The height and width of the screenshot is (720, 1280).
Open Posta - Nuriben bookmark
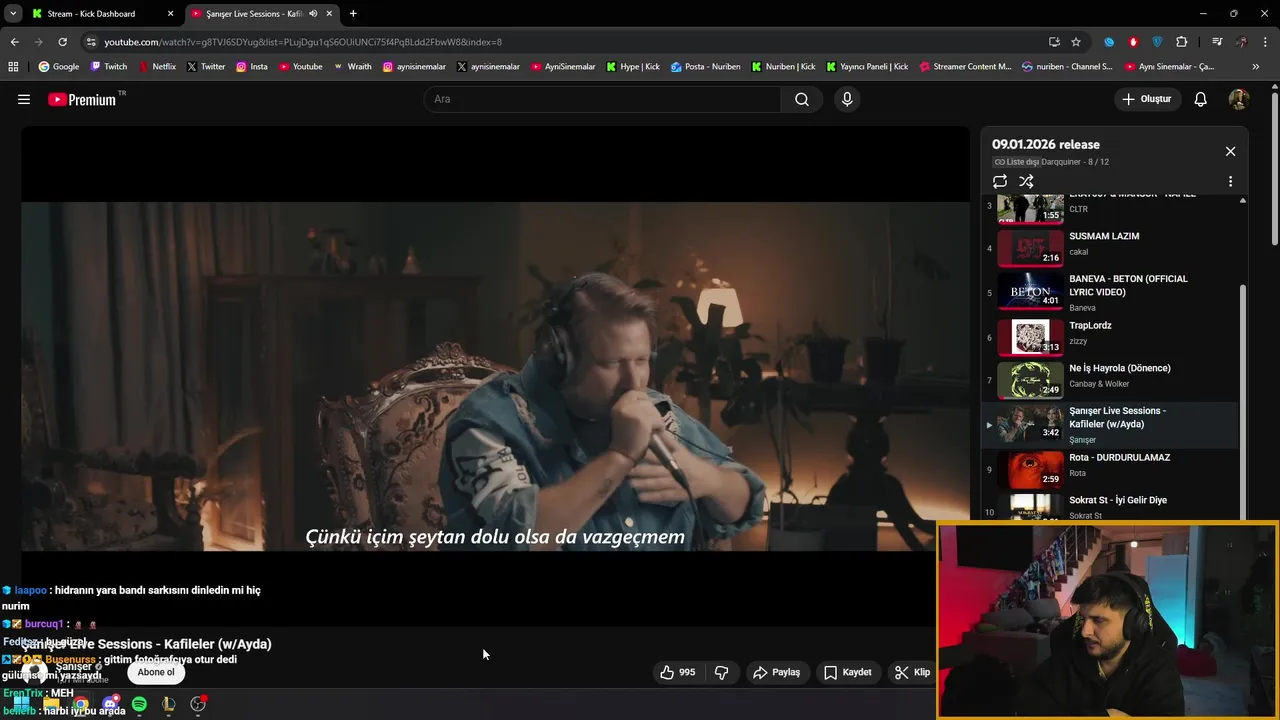[705, 67]
